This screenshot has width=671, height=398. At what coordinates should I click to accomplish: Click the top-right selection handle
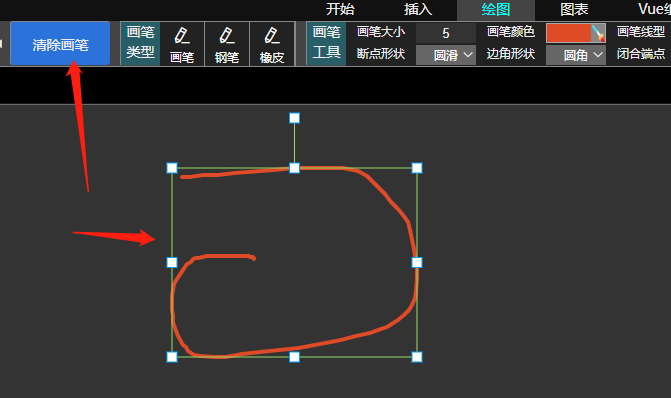pyautogui.click(x=417, y=168)
